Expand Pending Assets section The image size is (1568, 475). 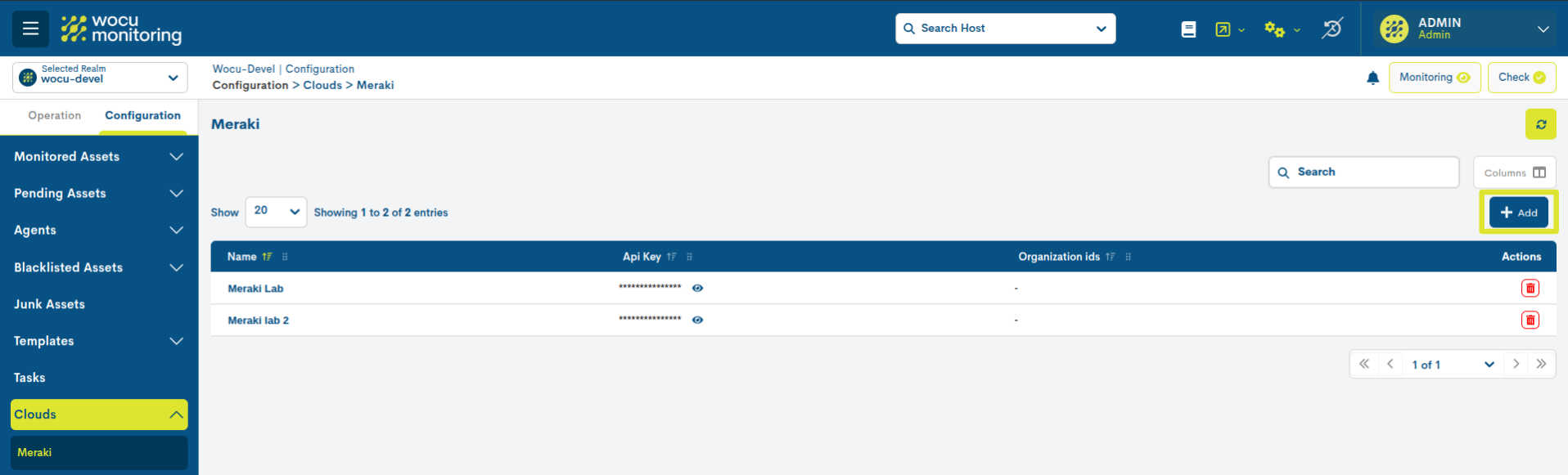[x=99, y=193]
